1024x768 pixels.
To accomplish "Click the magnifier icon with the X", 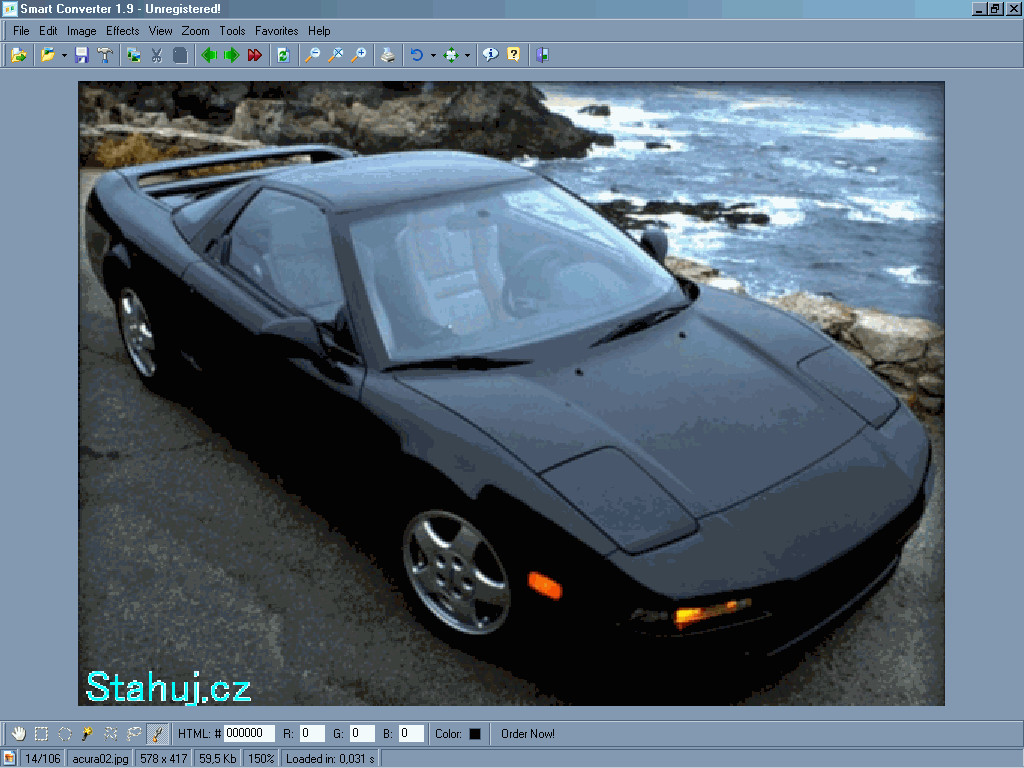I will pyautogui.click(x=336, y=56).
